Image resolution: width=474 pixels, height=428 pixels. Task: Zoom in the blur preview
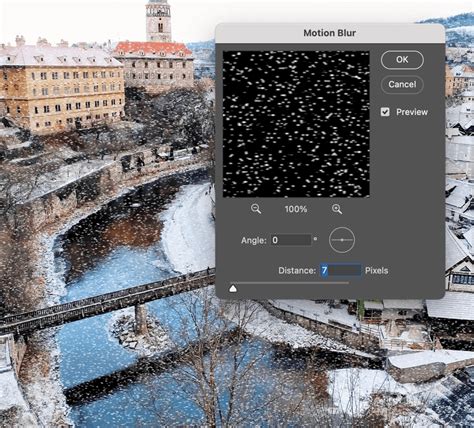click(337, 209)
